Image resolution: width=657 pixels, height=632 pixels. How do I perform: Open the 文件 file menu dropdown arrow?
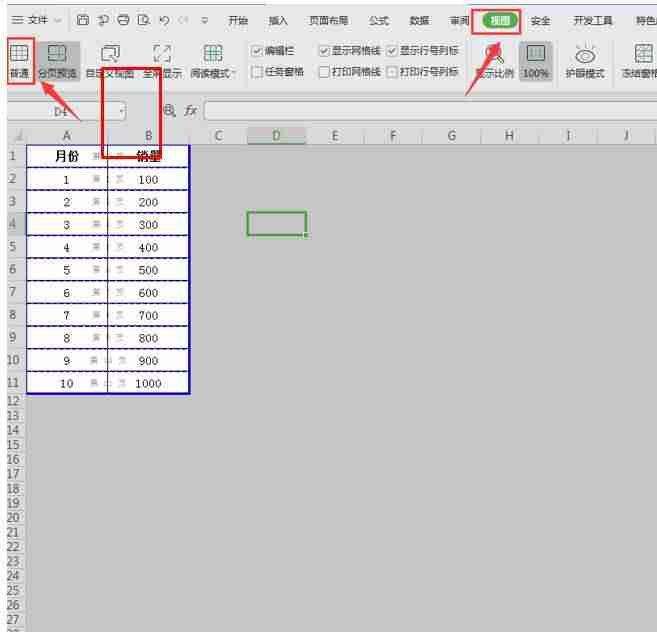click(x=58, y=20)
